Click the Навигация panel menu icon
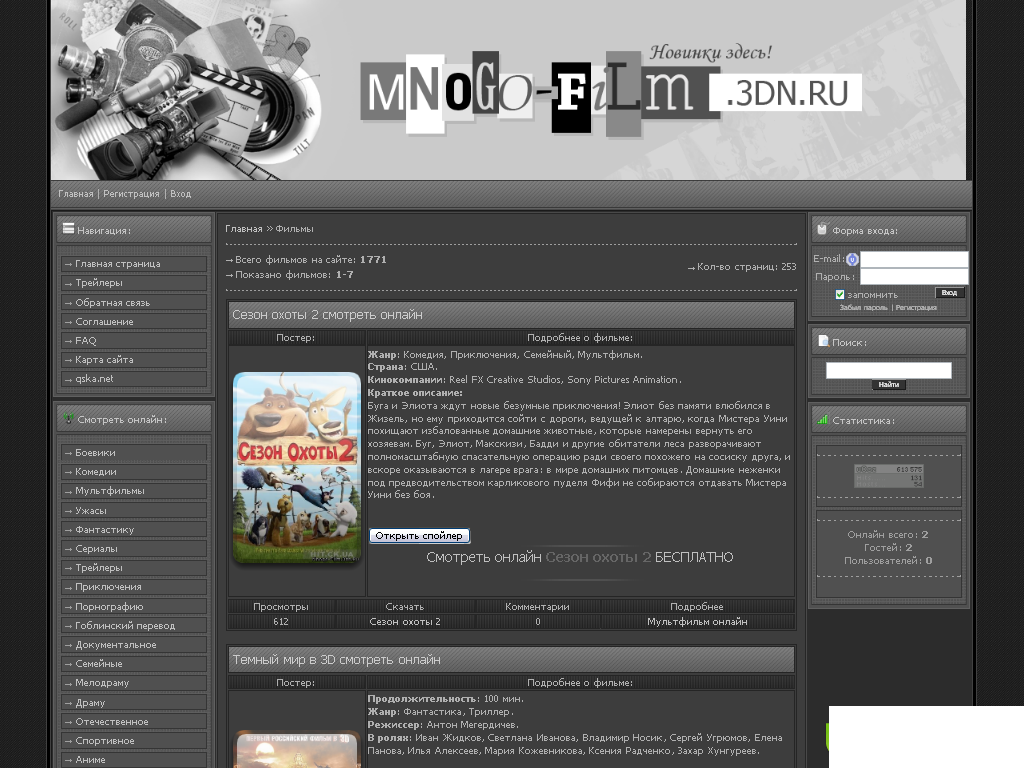The image size is (1024, 768). (68, 229)
